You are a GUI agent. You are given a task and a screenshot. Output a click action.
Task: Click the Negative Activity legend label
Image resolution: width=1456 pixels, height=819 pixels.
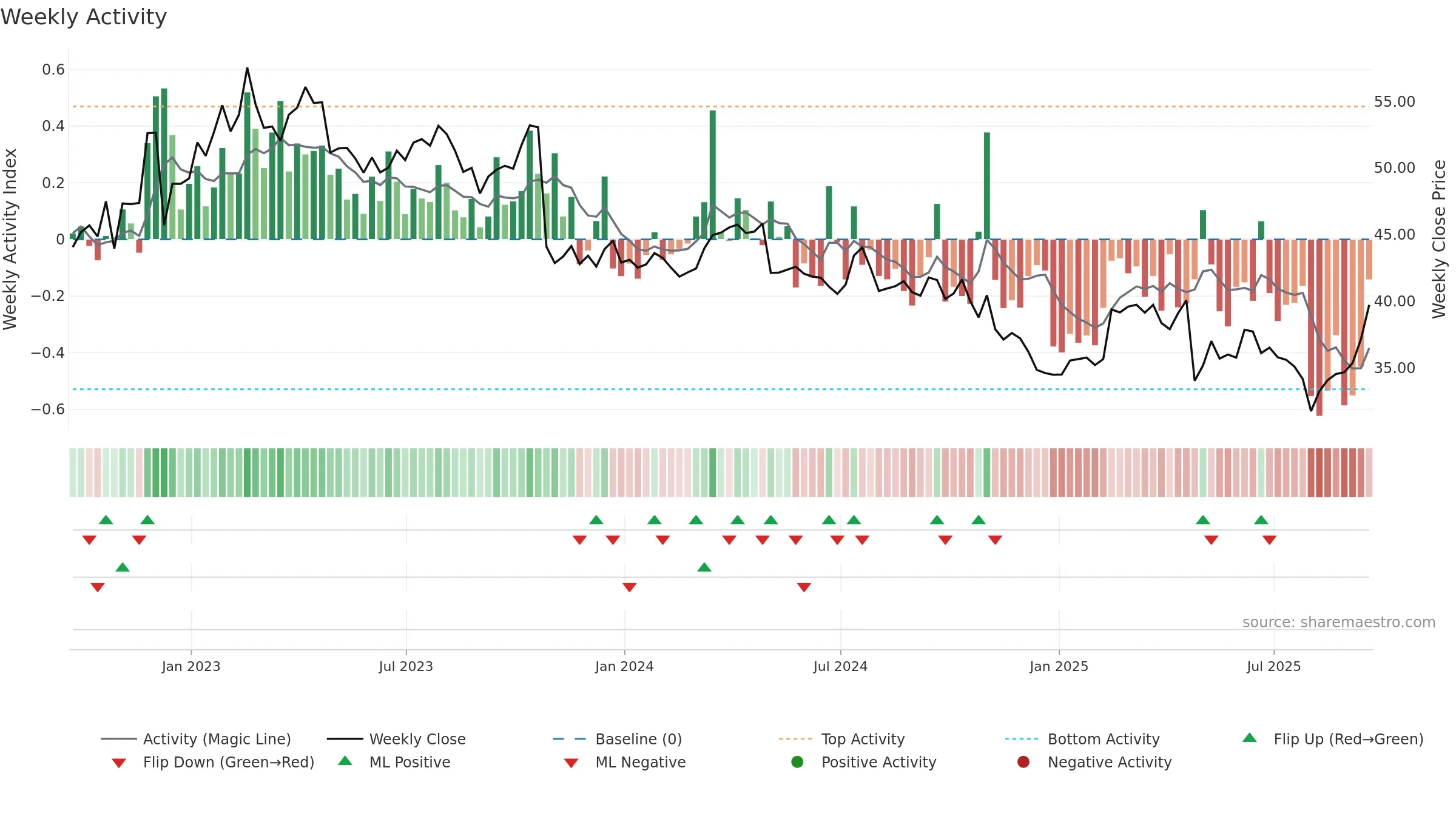coord(1110,762)
